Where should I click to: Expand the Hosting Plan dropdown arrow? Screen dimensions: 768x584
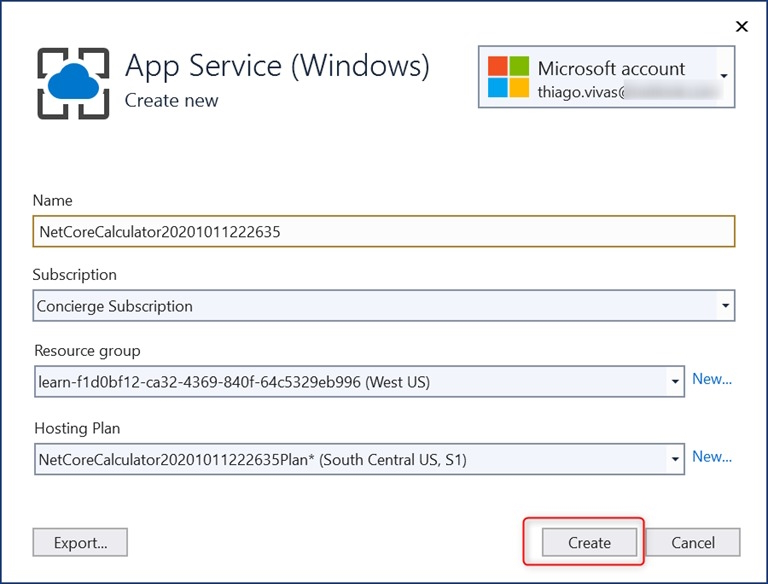point(673,459)
